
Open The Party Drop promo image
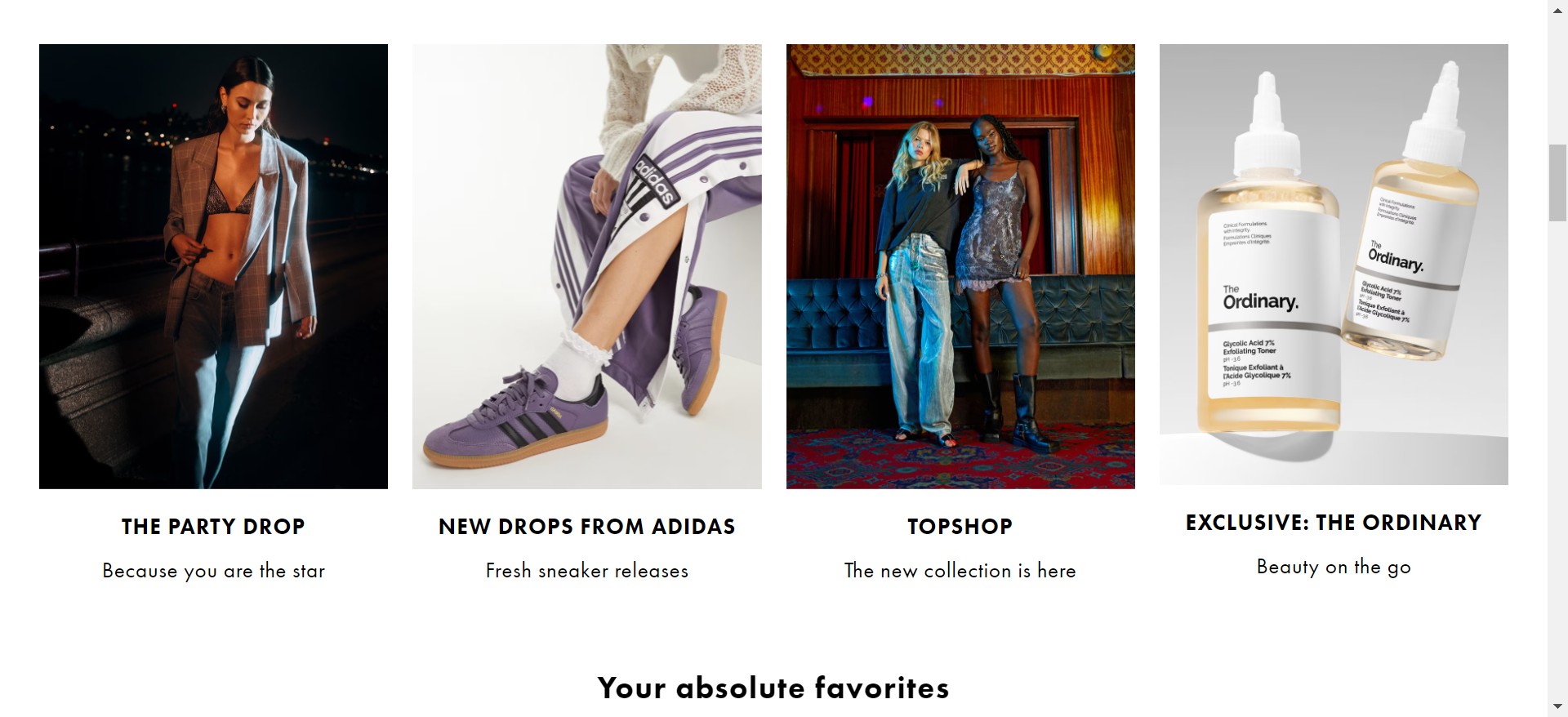click(213, 266)
